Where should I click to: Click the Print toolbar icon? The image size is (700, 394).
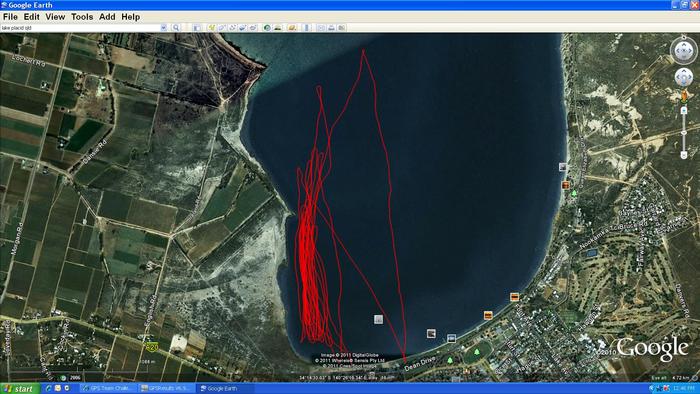331,28
